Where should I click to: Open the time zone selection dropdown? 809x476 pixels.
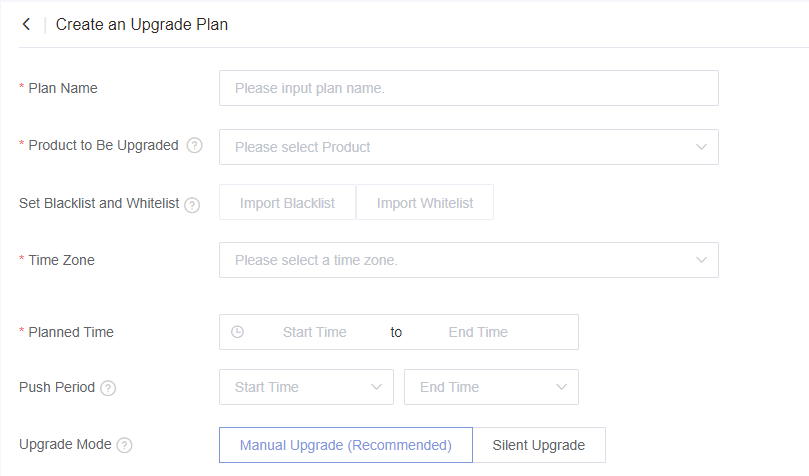(468, 260)
